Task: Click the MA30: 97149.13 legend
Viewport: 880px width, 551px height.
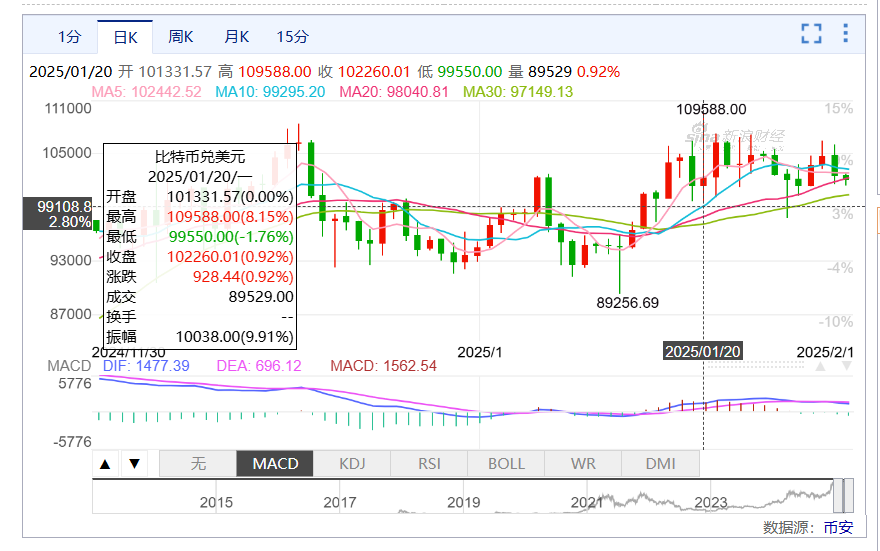Action: coord(518,91)
